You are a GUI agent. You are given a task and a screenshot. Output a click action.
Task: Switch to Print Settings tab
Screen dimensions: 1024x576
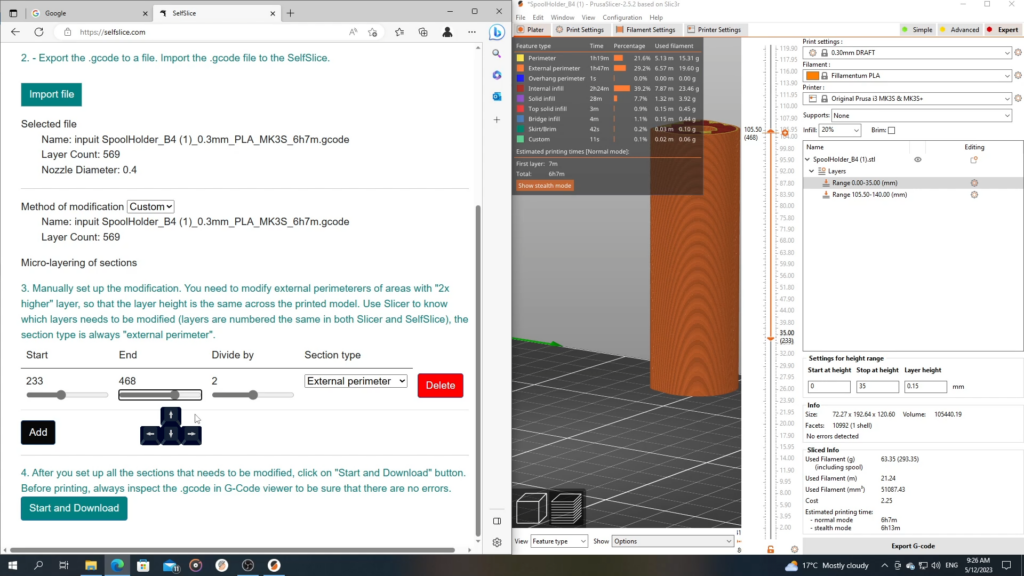[579, 30]
